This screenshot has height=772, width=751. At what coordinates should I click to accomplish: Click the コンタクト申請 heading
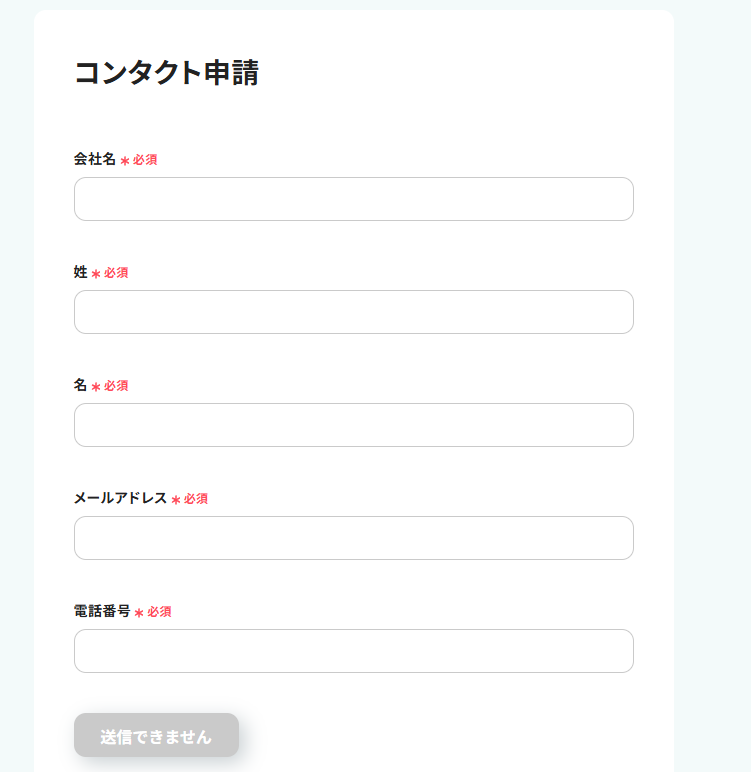point(166,73)
